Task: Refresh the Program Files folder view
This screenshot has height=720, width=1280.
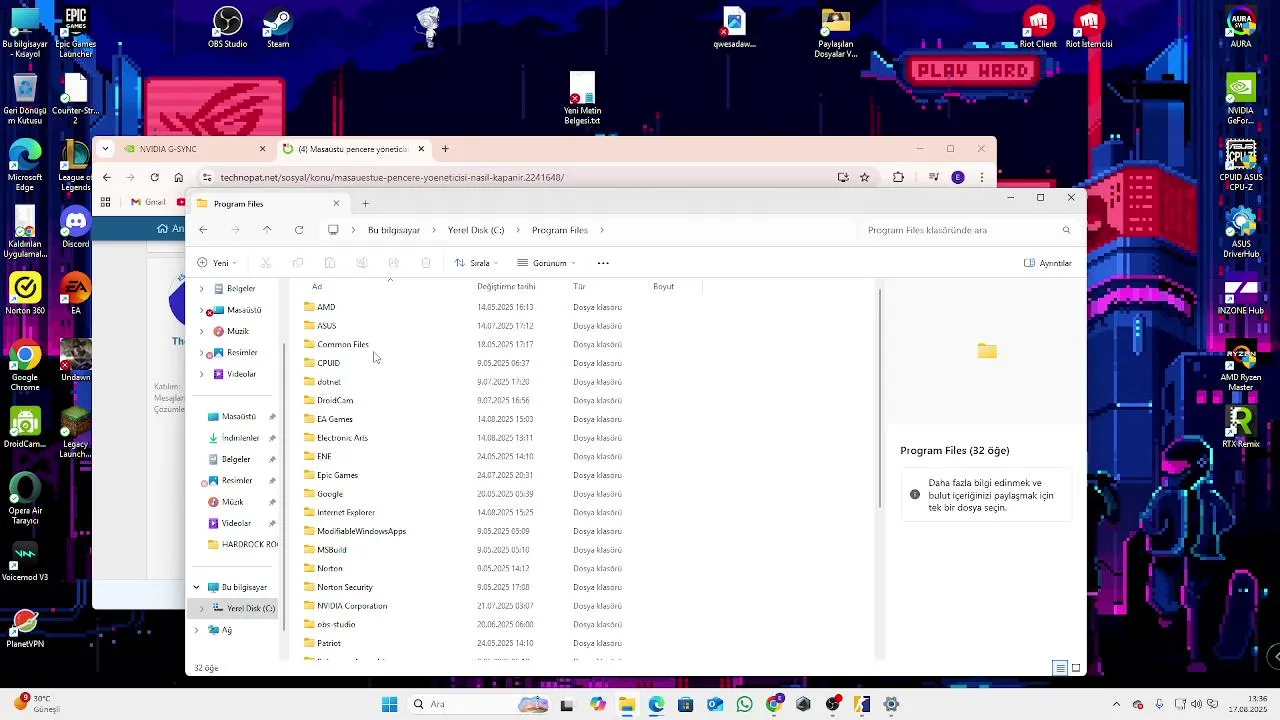Action: point(299,230)
